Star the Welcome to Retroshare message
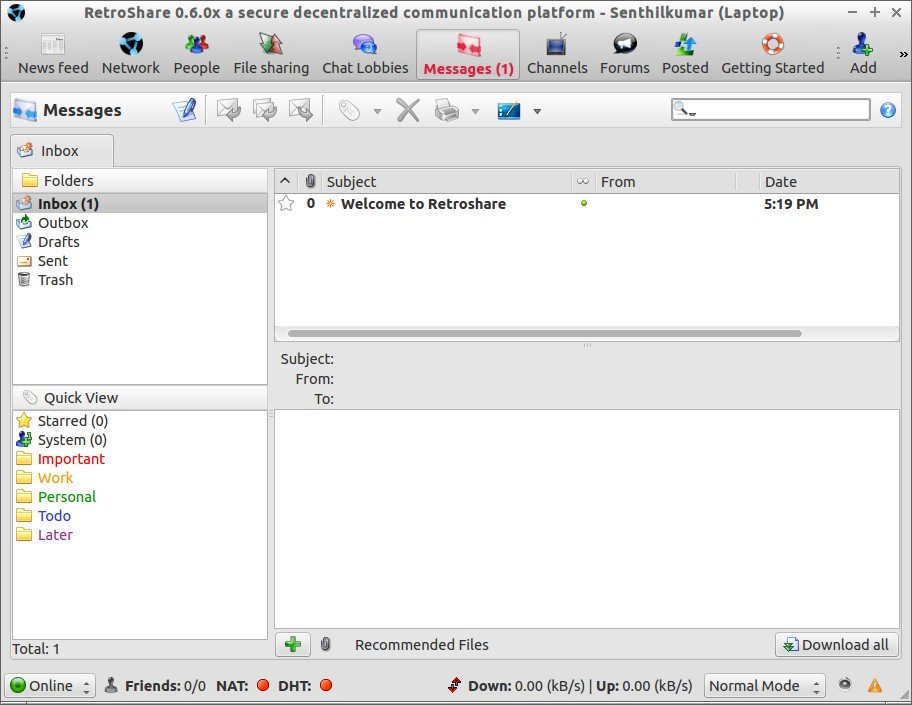This screenshot has height=705, width=912. tap(286, 204)
